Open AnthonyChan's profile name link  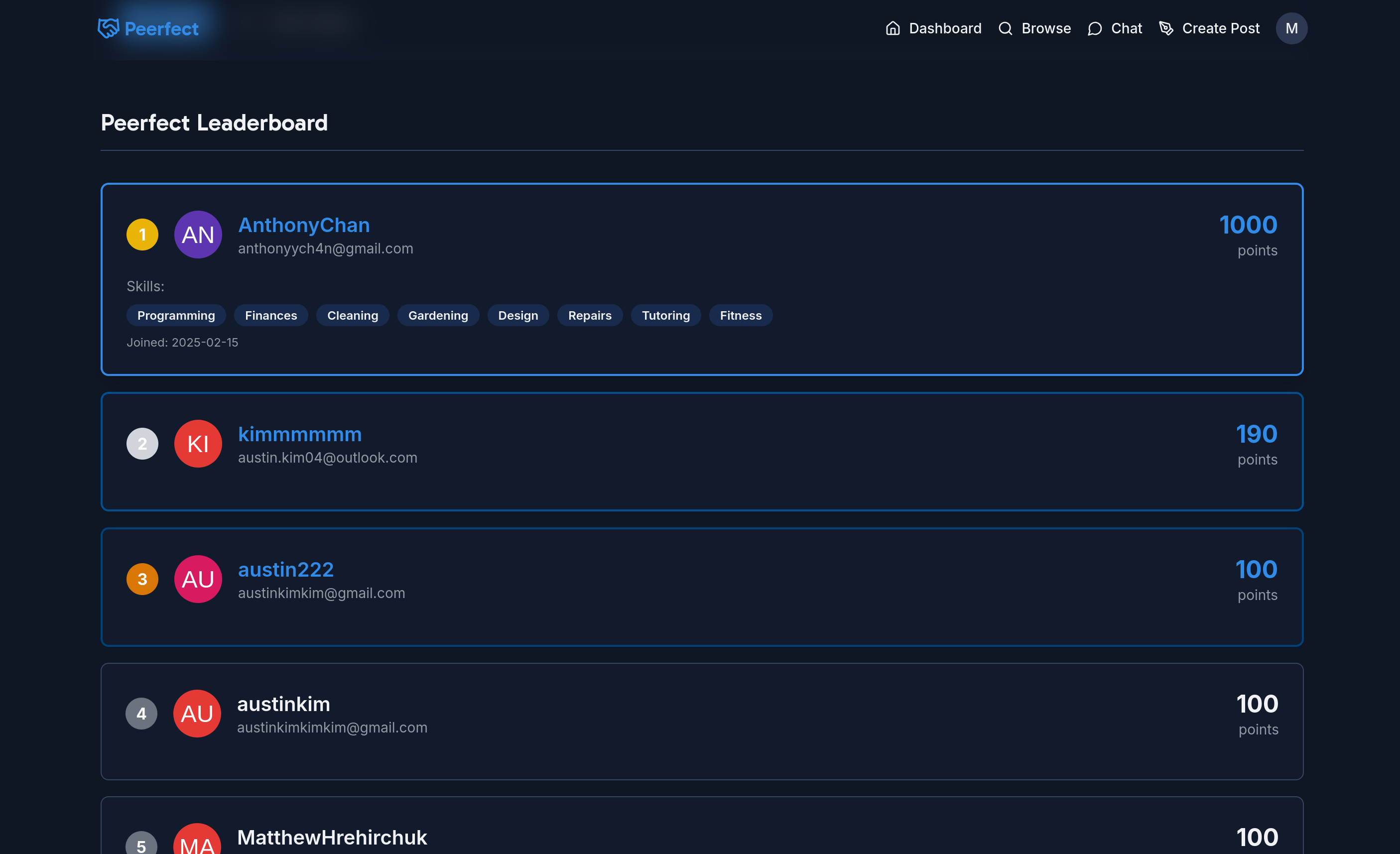pos(303,225)
